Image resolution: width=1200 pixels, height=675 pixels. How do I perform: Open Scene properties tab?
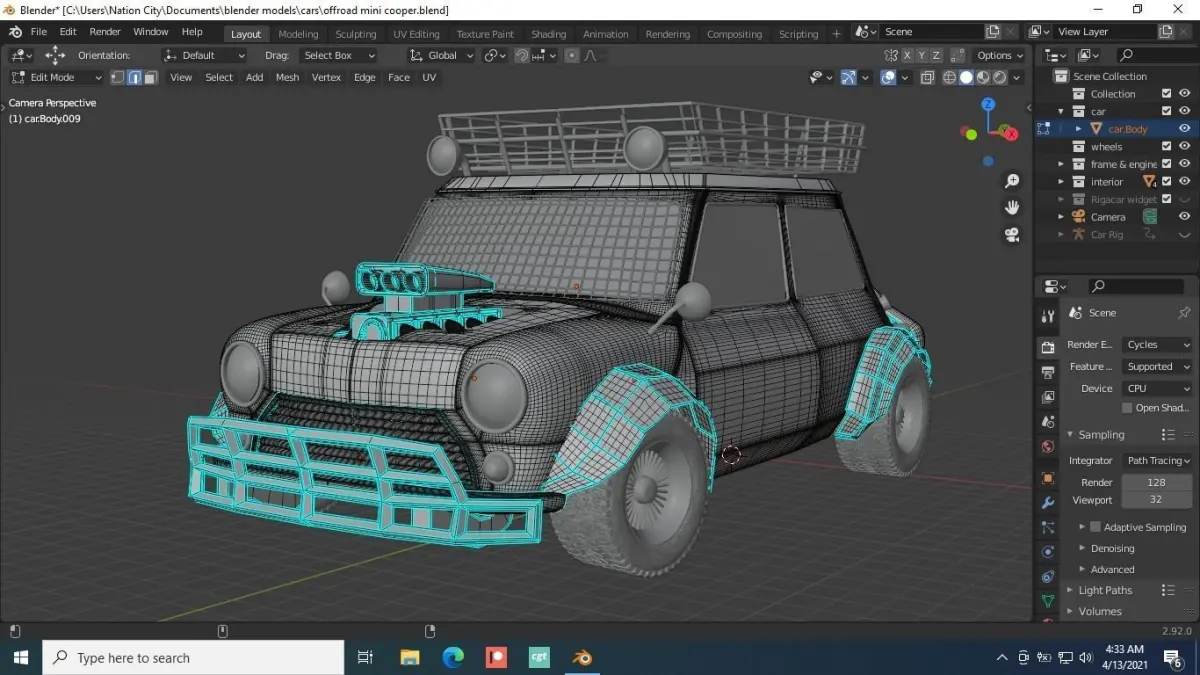pos(1047,422)
